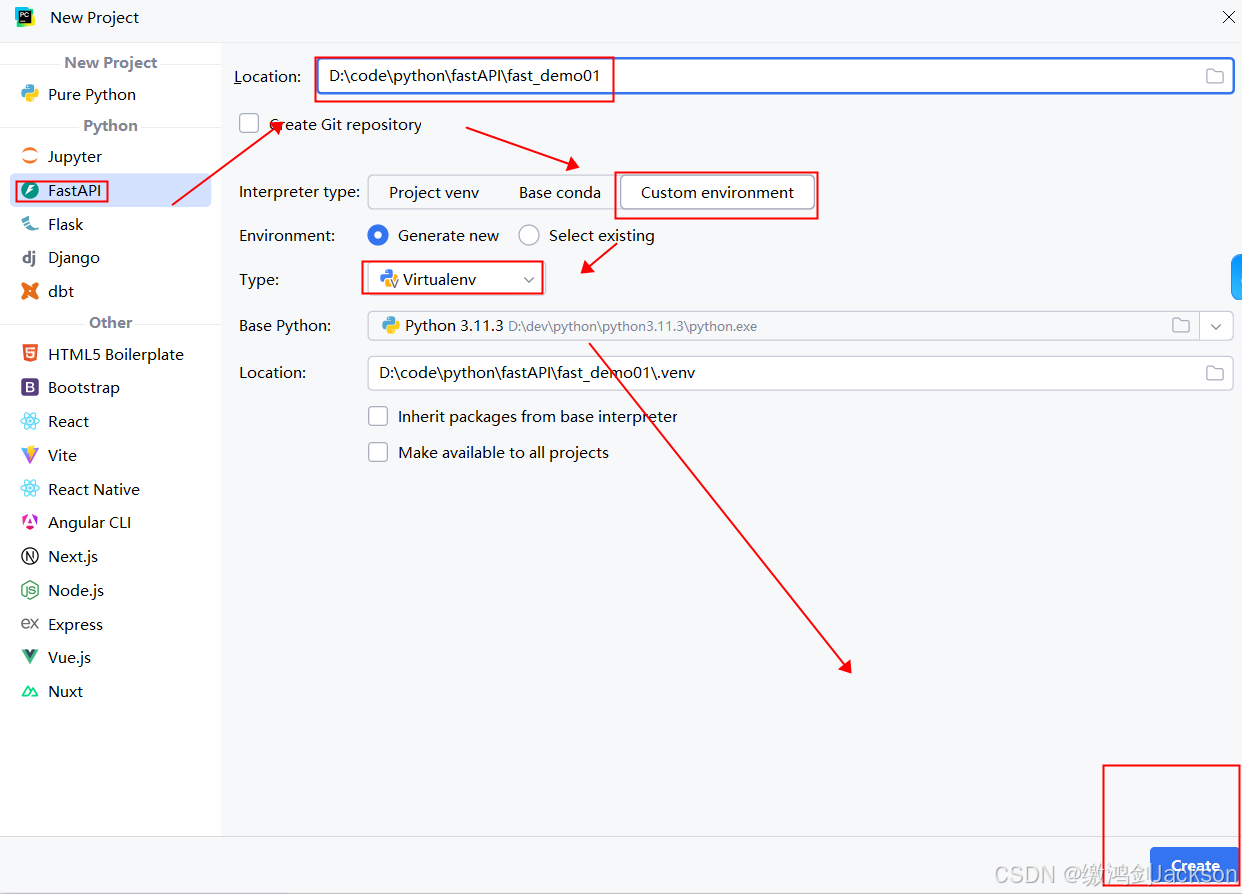
Task: Click the Nuxt mountain icon
Action: [30, 691]
